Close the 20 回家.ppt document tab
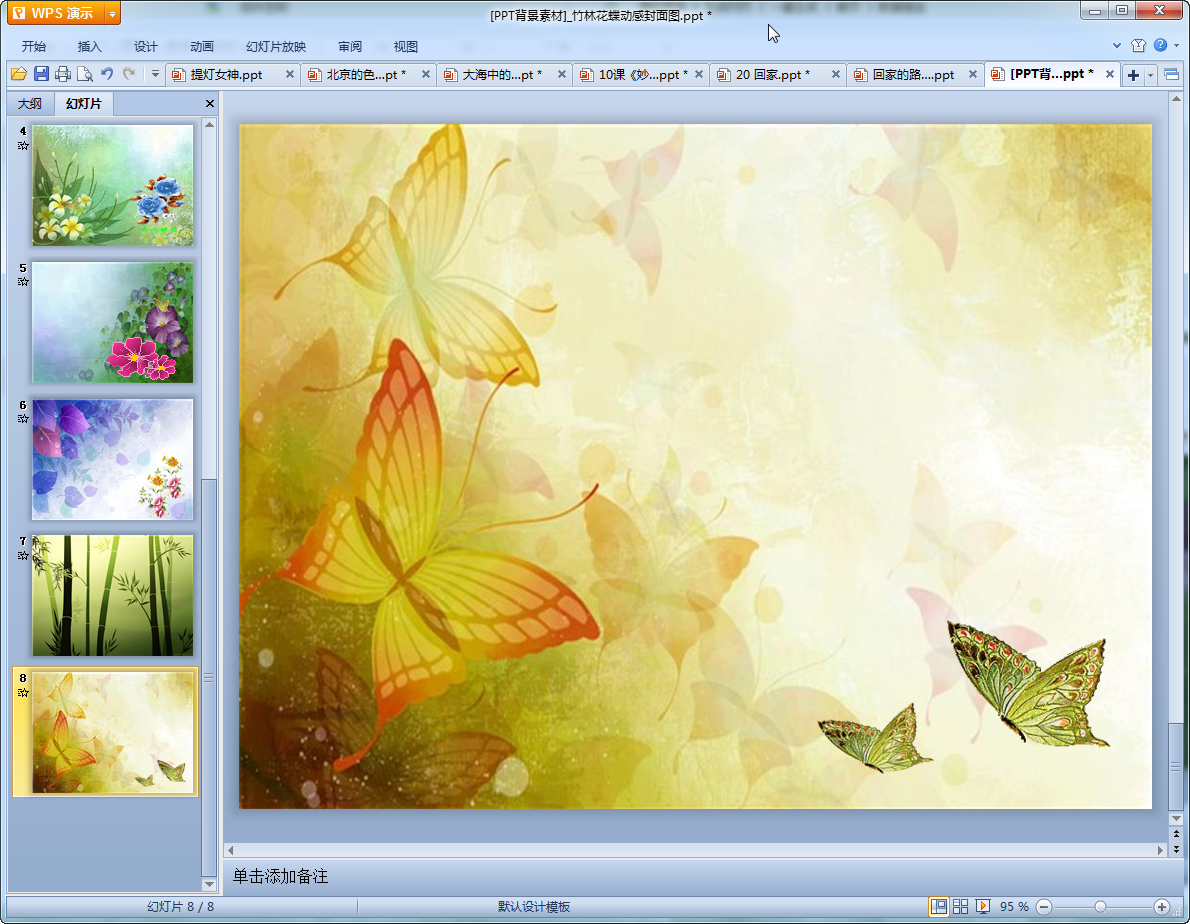This screenshot has height=924, width=1190. tap(836, 74)
